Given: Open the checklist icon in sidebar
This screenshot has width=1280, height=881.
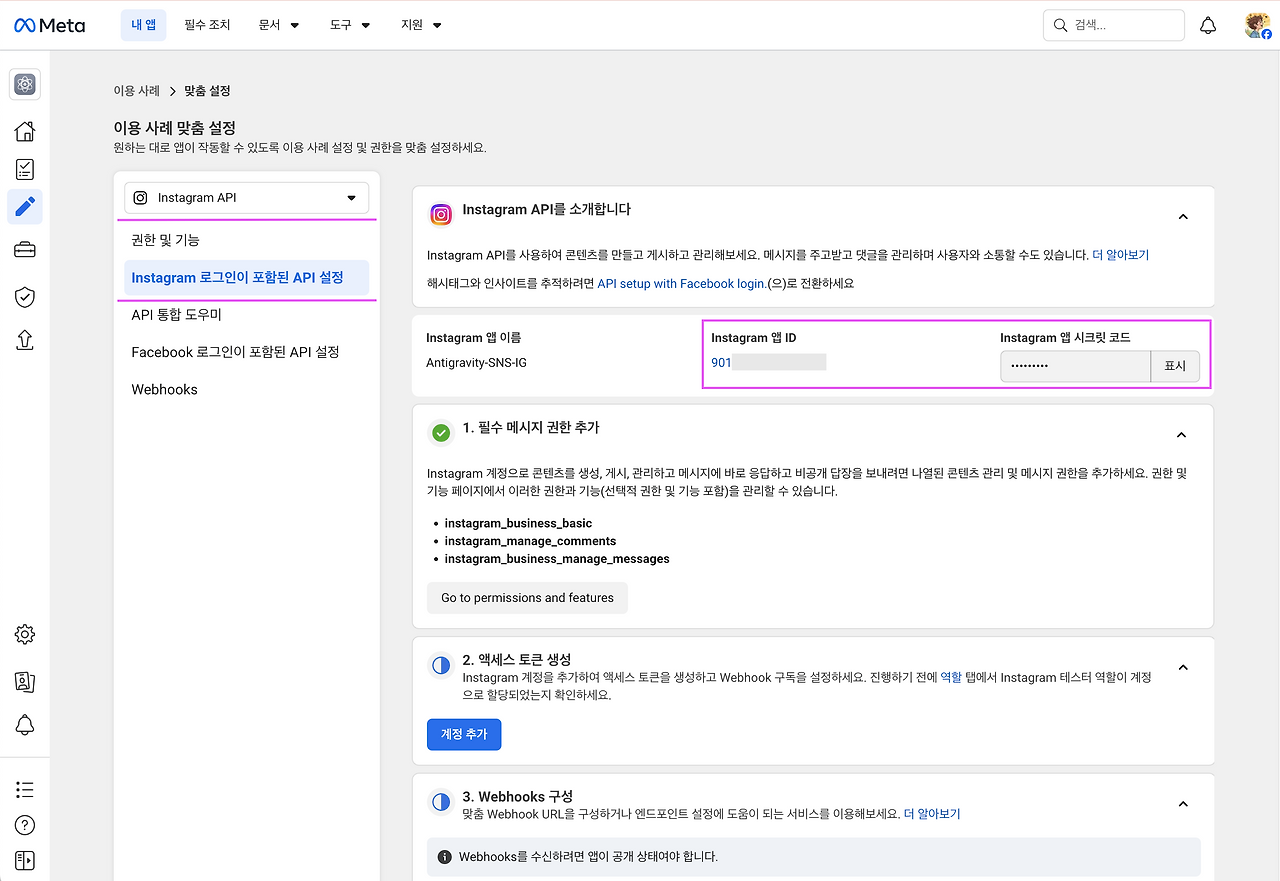Looking at the screenshot, I should coord(25,169).
